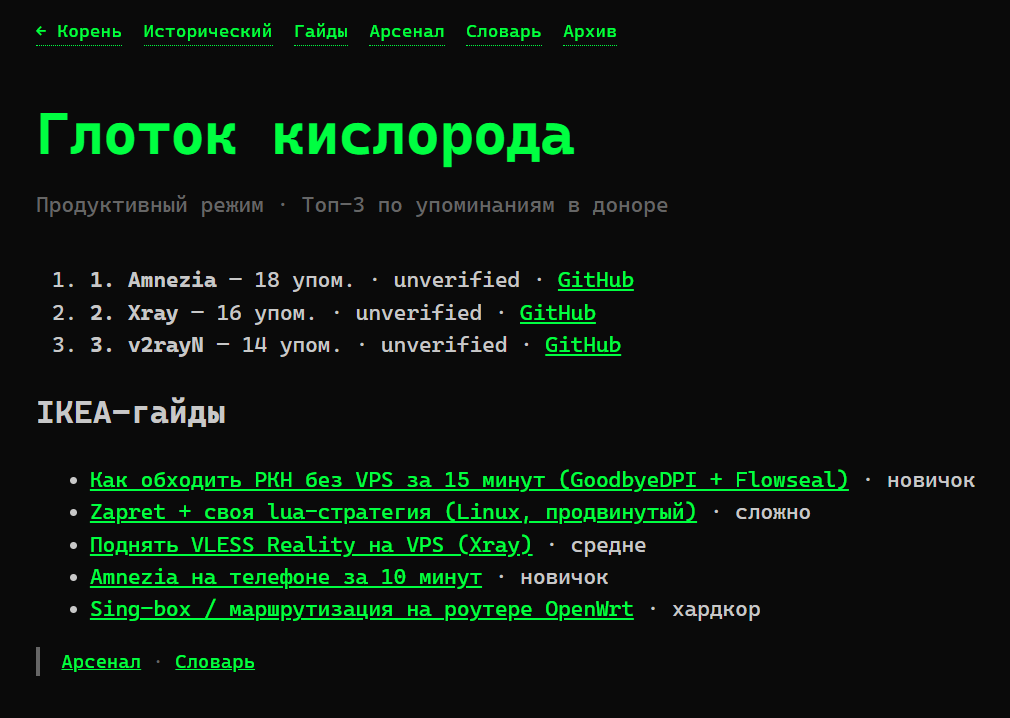The height and width of the screenshot is (718, 1010).
Task: Go back via the ← Корень link
Action: [79, 32]
